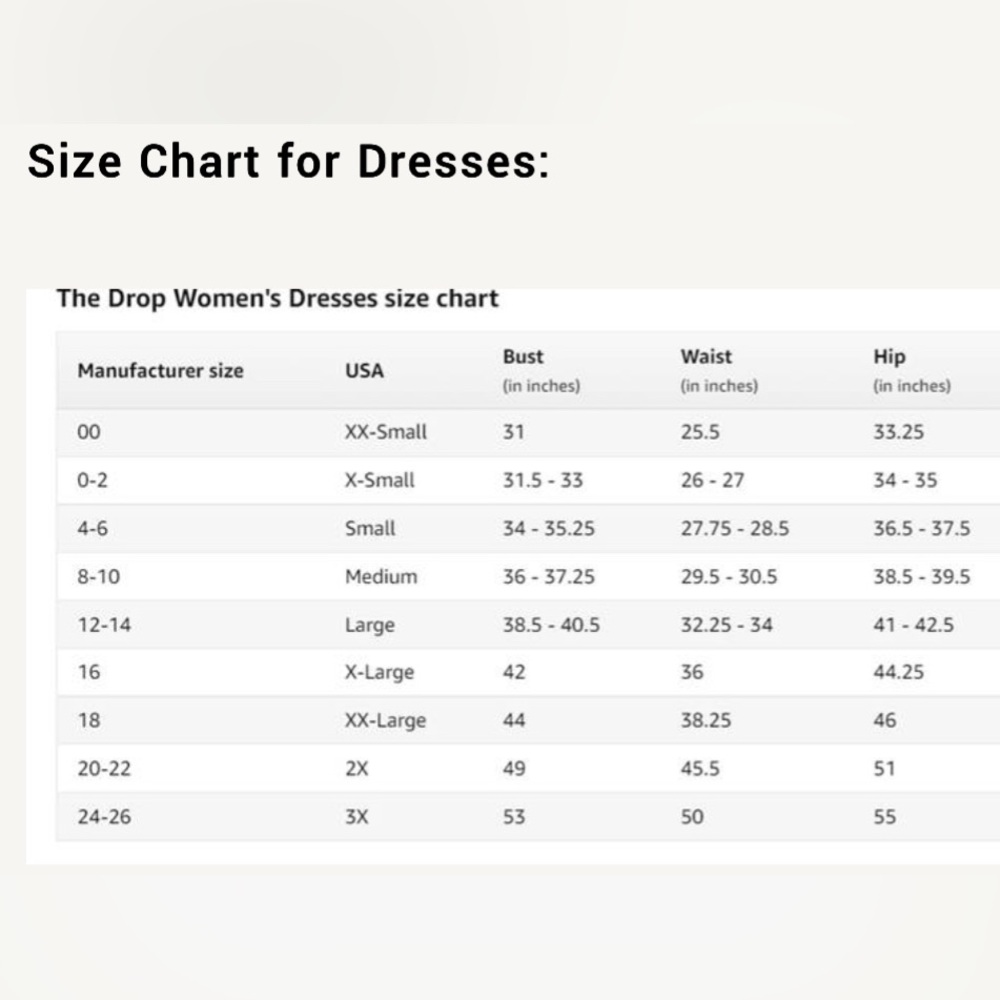1000x1000 pixels.
Task: Click the 'Medium' size cell
Action: (x=381, y=577)
